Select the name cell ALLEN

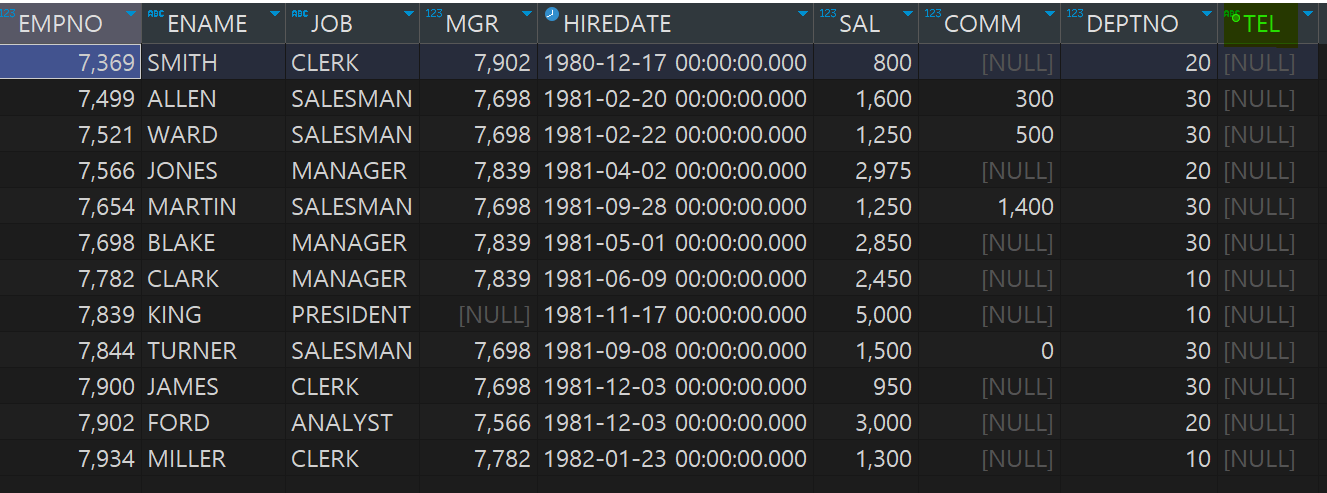pos(214,99)
